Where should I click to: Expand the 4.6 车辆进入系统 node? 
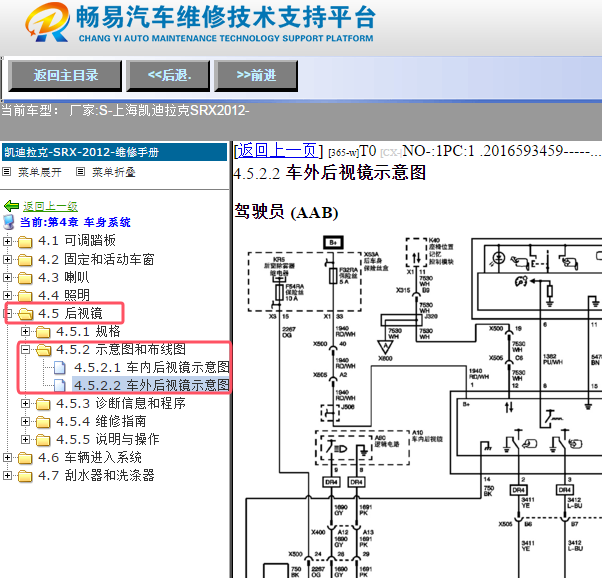point(7,457)
